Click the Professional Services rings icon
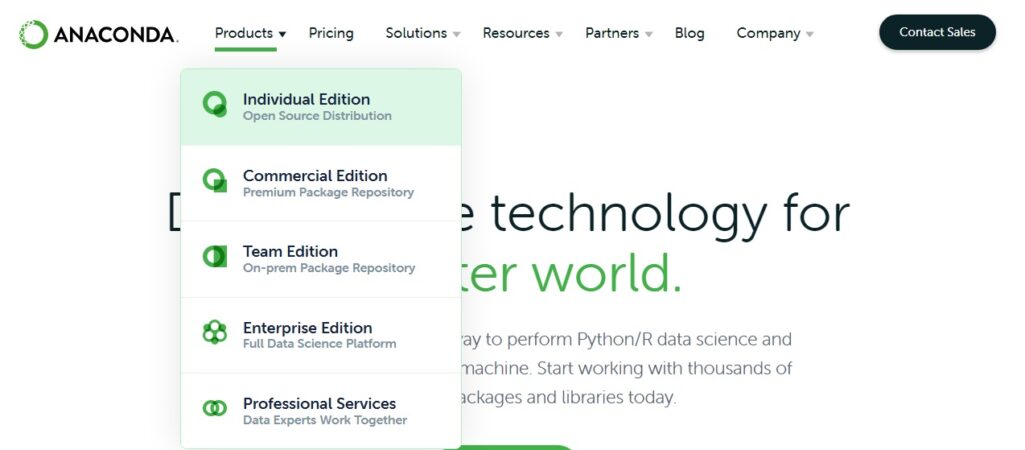1025x450 pixels. click(x=214, y=408)
